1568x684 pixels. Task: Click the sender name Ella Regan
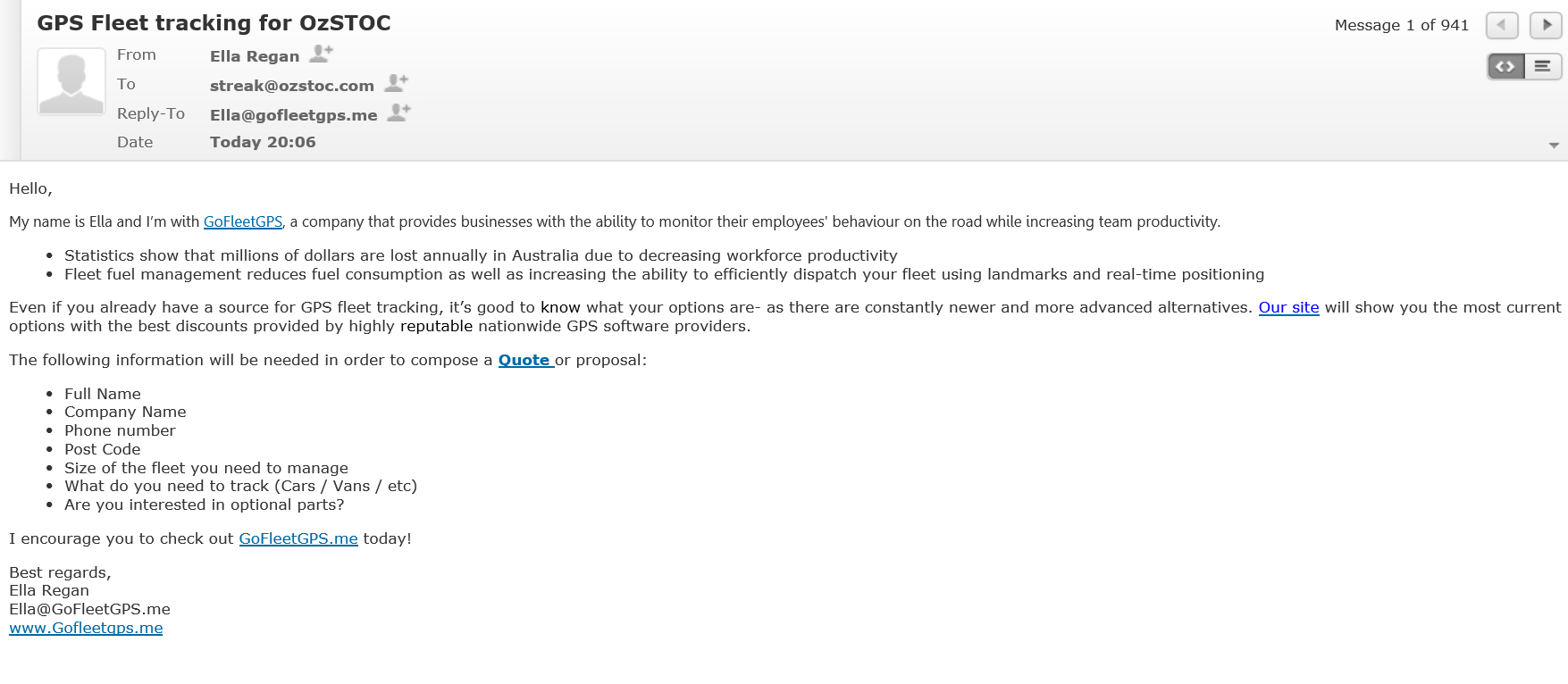point(255,56)
